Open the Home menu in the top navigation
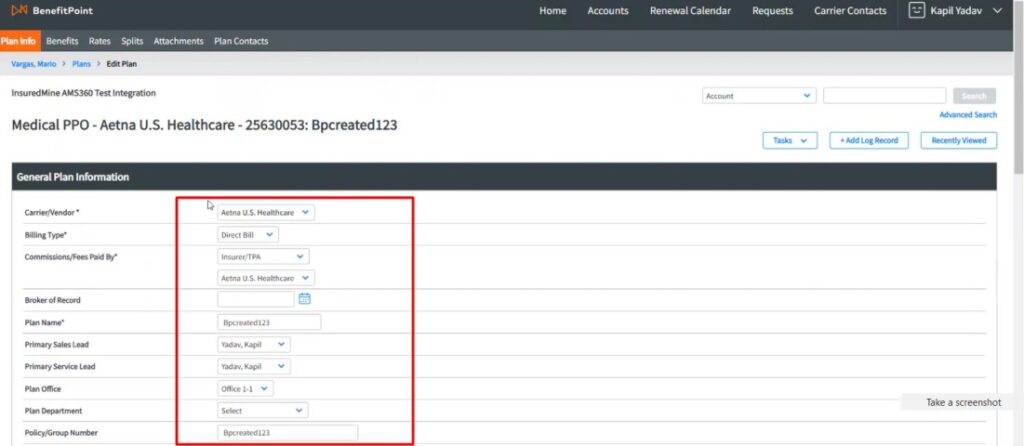Image resolution: width=1024 pixels, height=446 pixels. 552,11
